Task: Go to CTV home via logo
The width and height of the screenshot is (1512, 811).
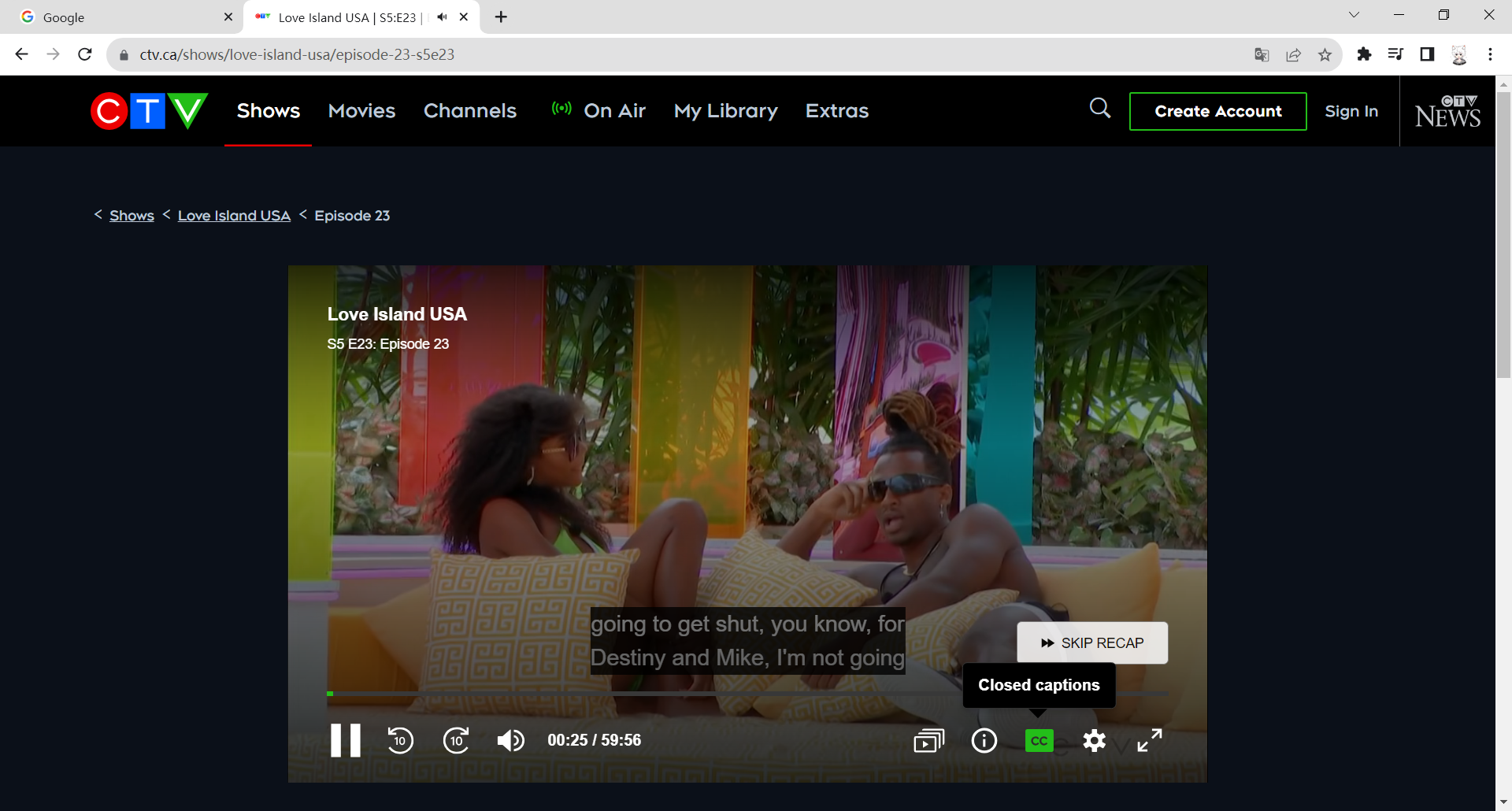Action: (150, 111)
